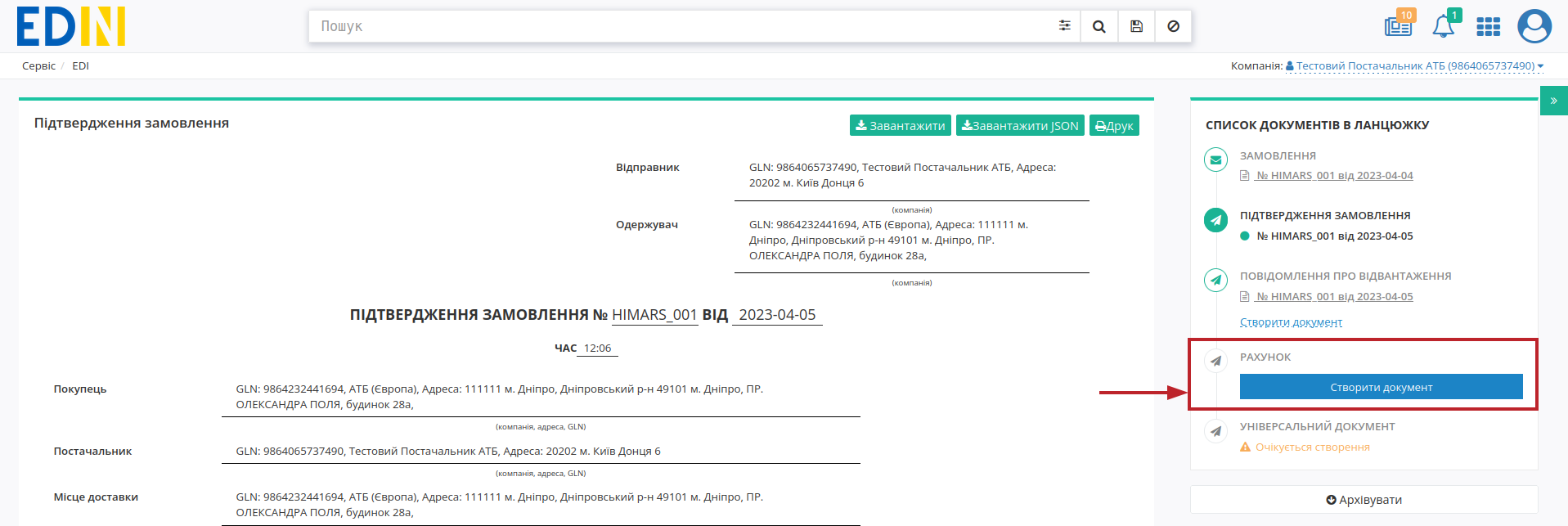Click the Завантажити JSON button
Viewport: 1568px width, 526px height.
(x=1020, y=125)
